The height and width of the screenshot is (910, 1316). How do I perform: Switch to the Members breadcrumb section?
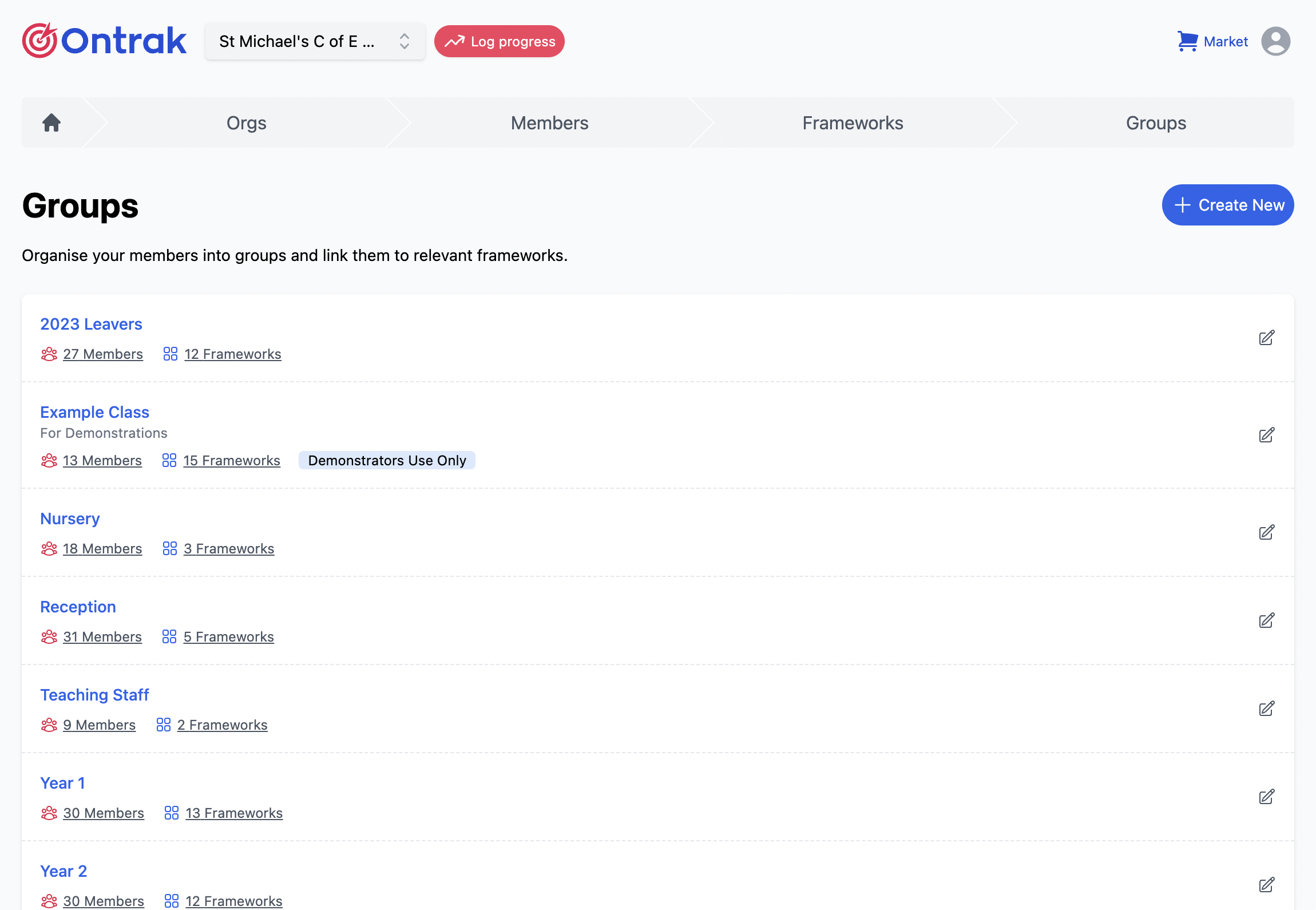[549, 122]
